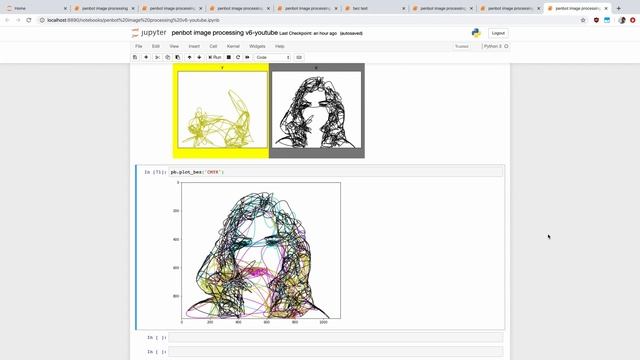Open the Insert menu

194,47
